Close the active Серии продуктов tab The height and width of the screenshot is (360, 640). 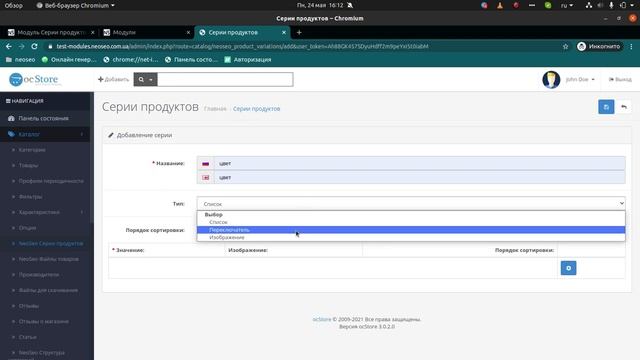point(284,32)
